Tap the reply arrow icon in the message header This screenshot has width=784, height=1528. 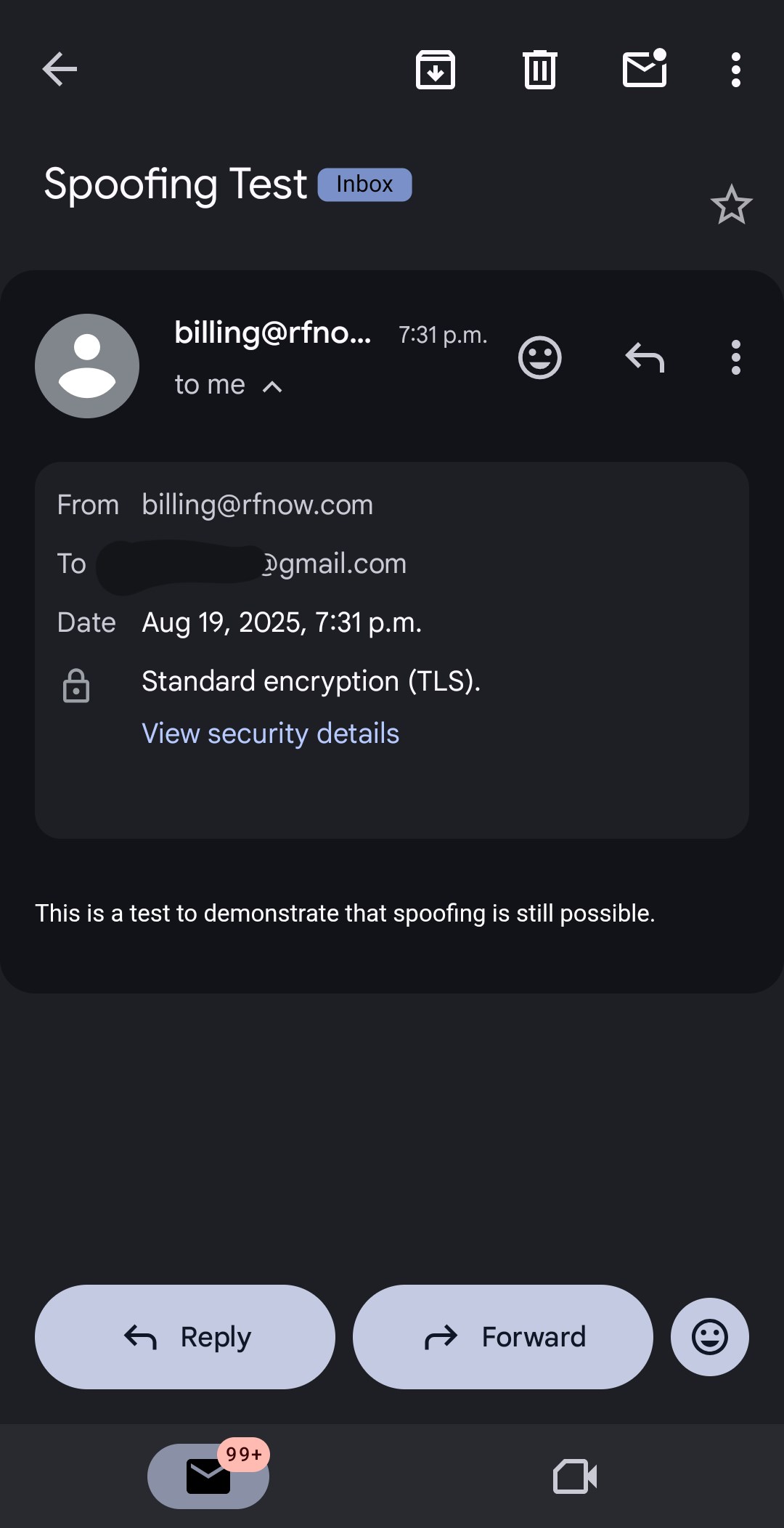pos(645,357)
